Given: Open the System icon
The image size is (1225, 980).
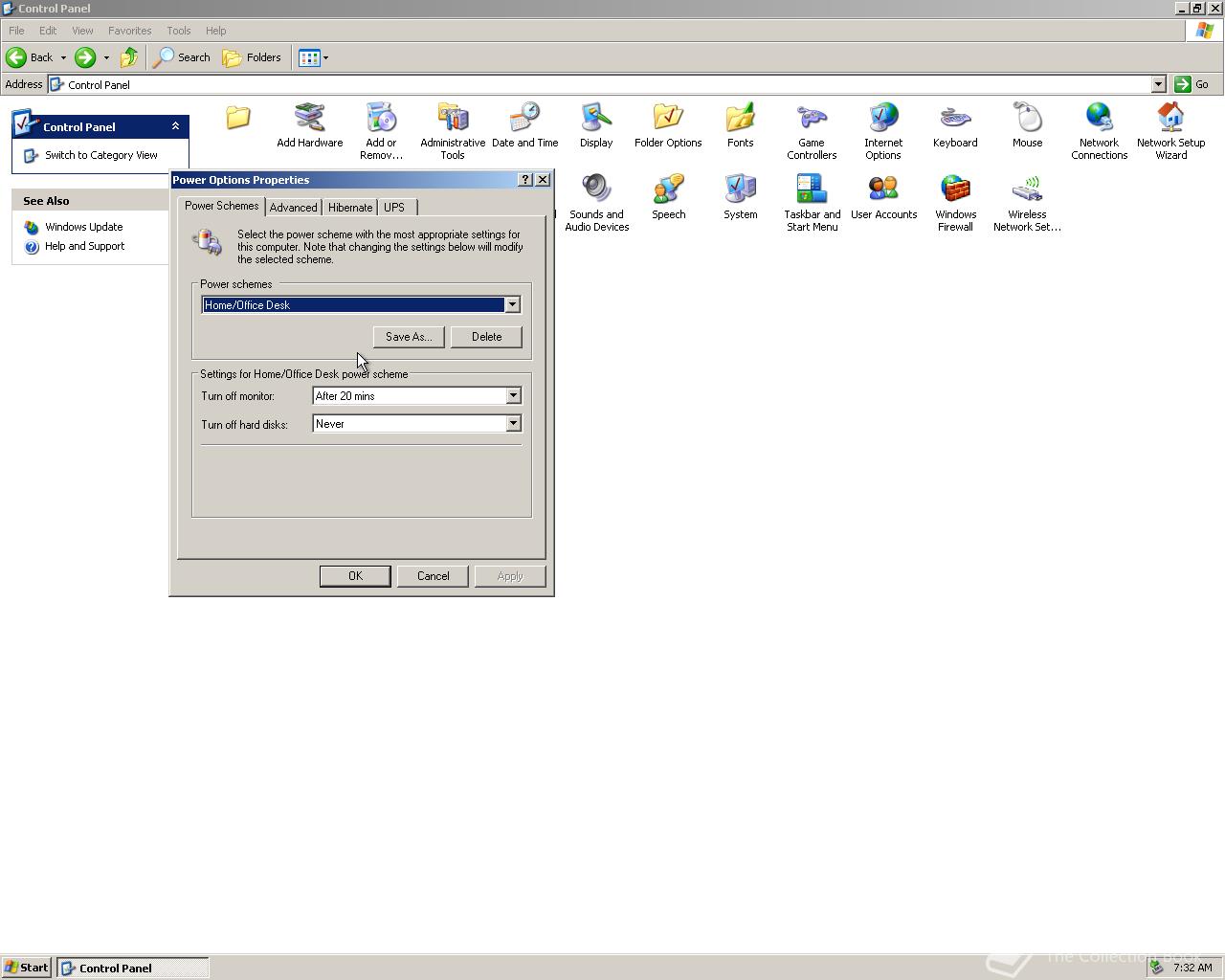Looking at the screenshot, I should pos(740,197).
